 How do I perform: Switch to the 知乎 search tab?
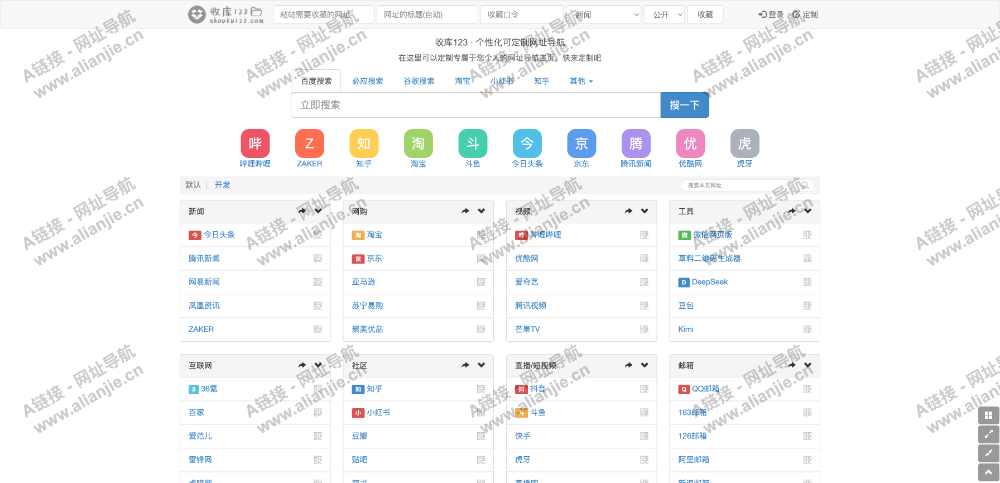click(541, 81)
